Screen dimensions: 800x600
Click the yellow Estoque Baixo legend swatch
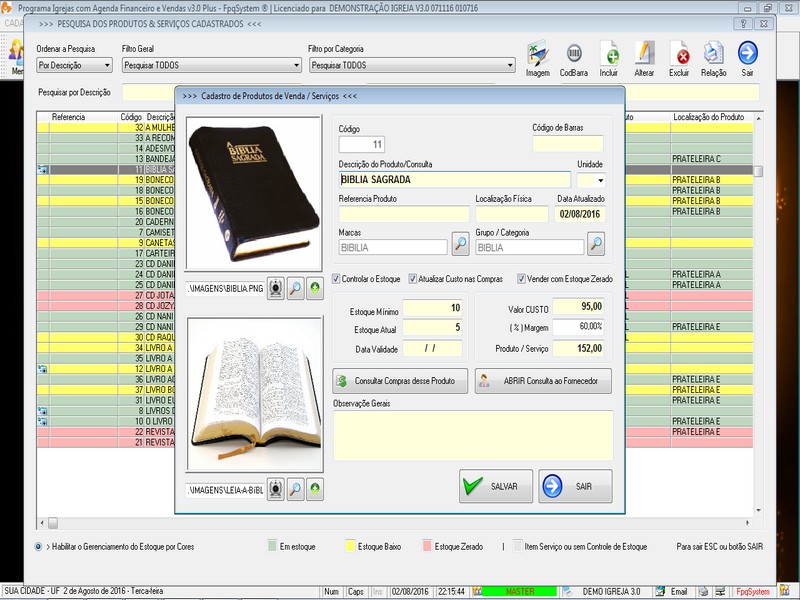(x=350, y=547)
